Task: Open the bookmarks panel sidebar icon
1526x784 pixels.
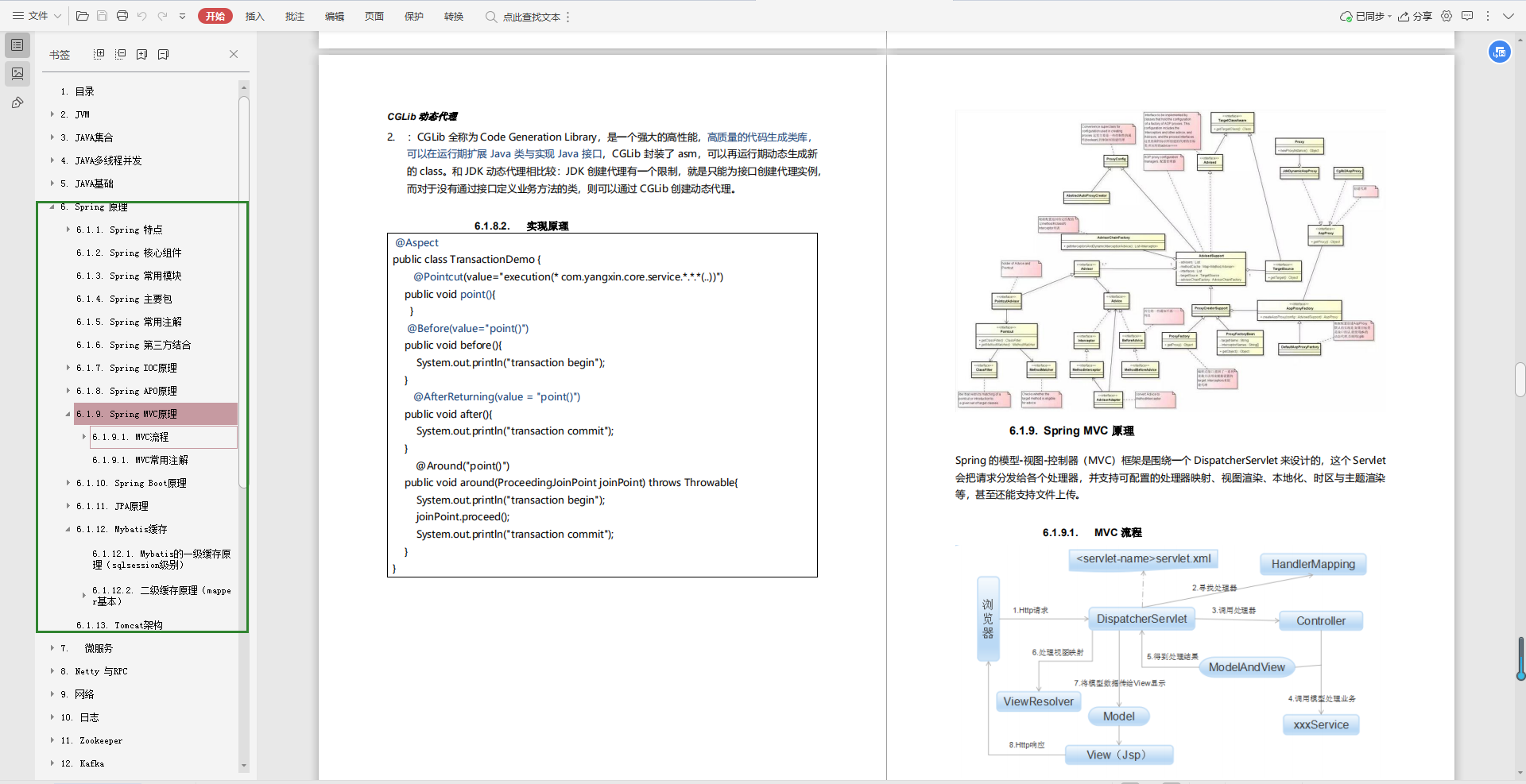Action: [x=17, y=45]
